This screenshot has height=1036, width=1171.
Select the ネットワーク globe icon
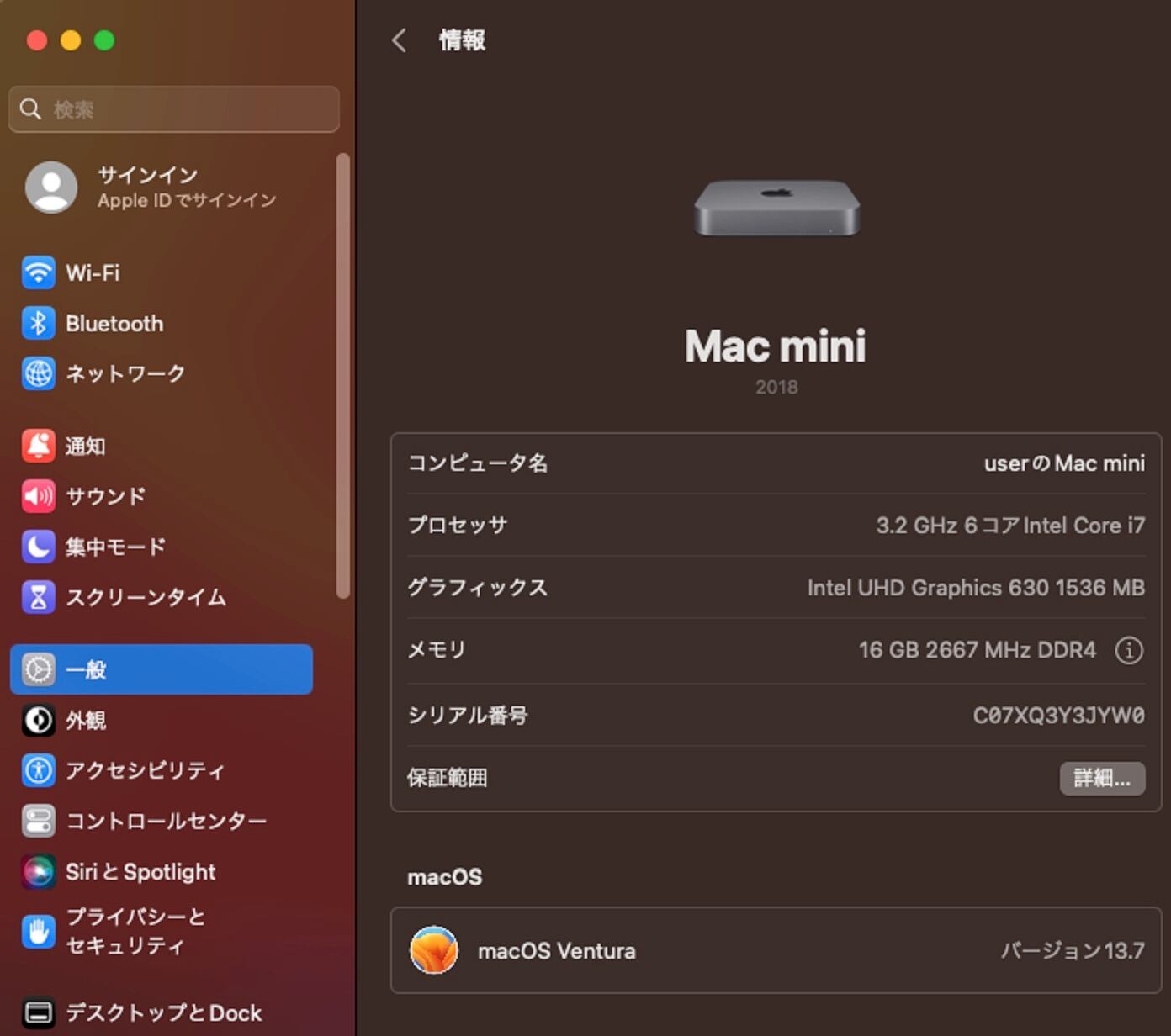tap(38, 373)
